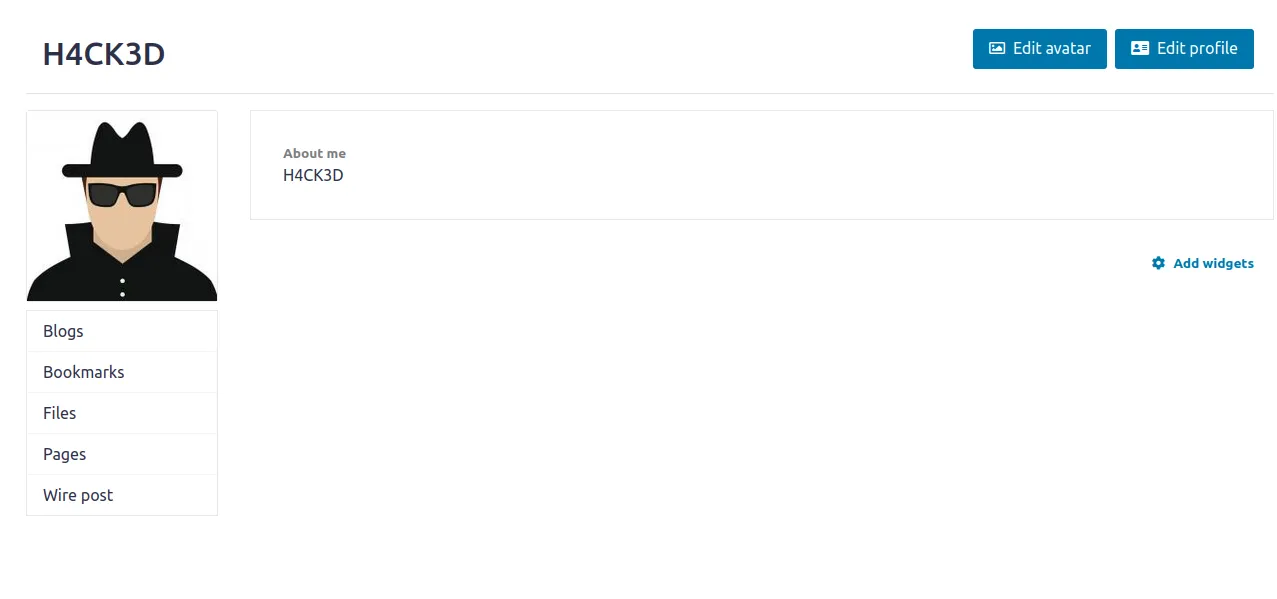This screenshot has width=1277, height=599.
Task: Open the Add widgets link text
Action: [1213, 263]
